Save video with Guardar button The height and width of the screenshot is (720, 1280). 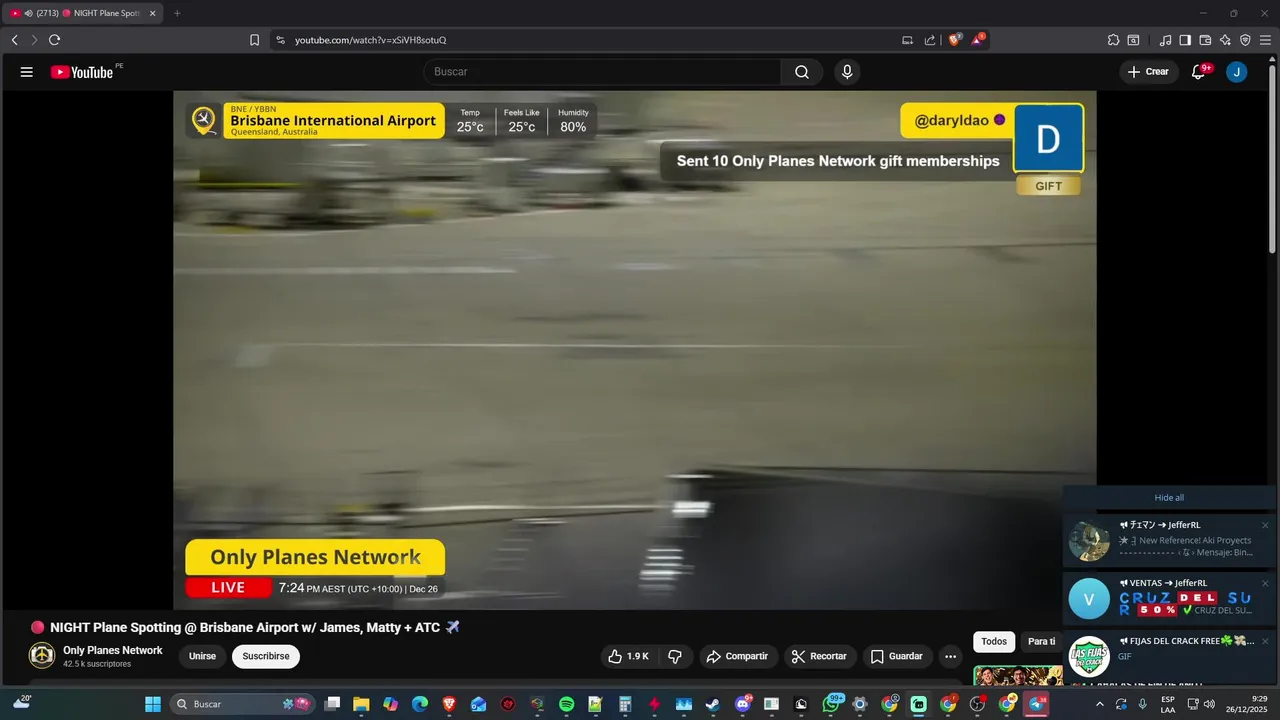point(896,656)
